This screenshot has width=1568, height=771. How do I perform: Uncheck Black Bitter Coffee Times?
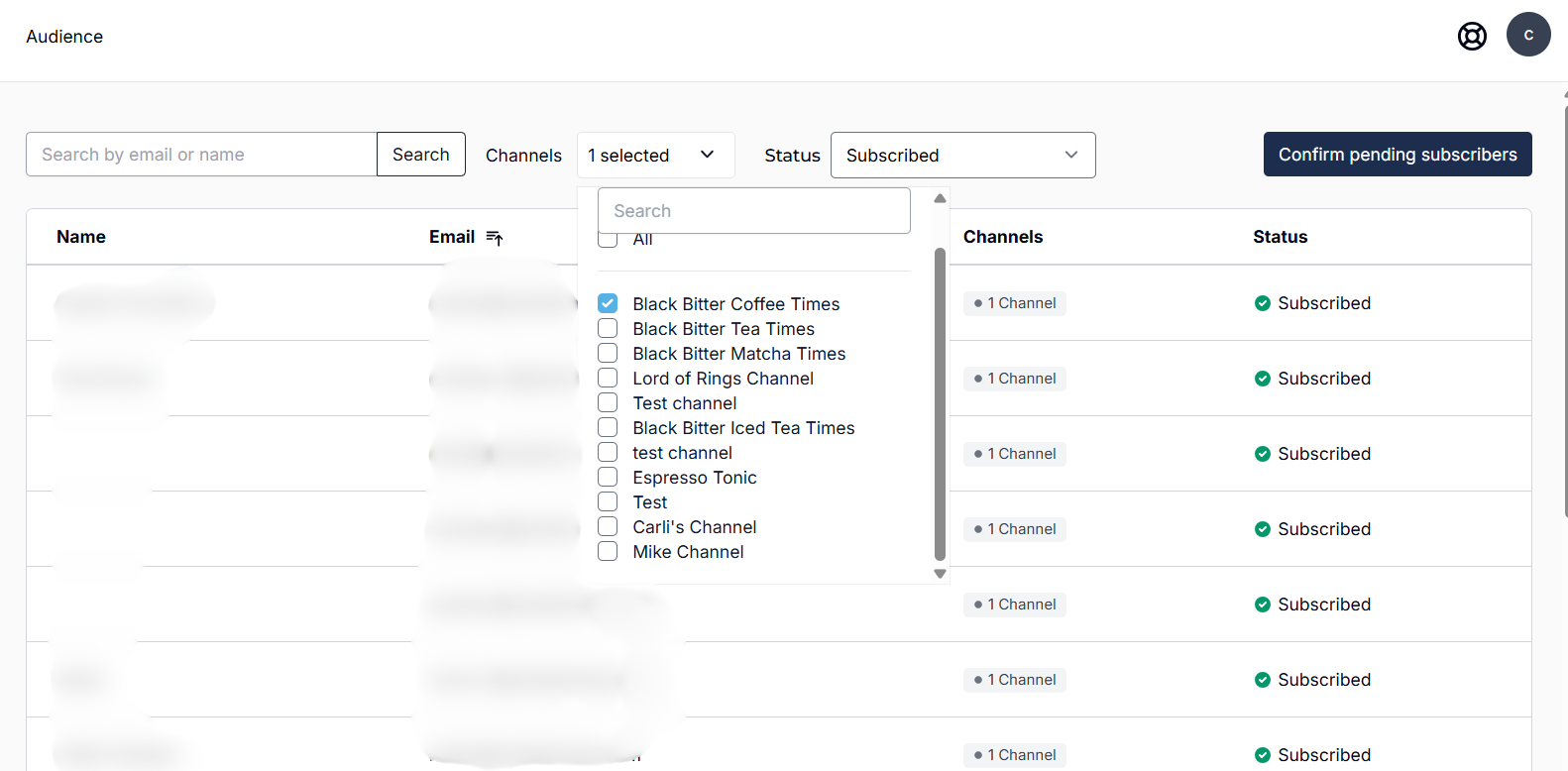click(x=608, y=303)
